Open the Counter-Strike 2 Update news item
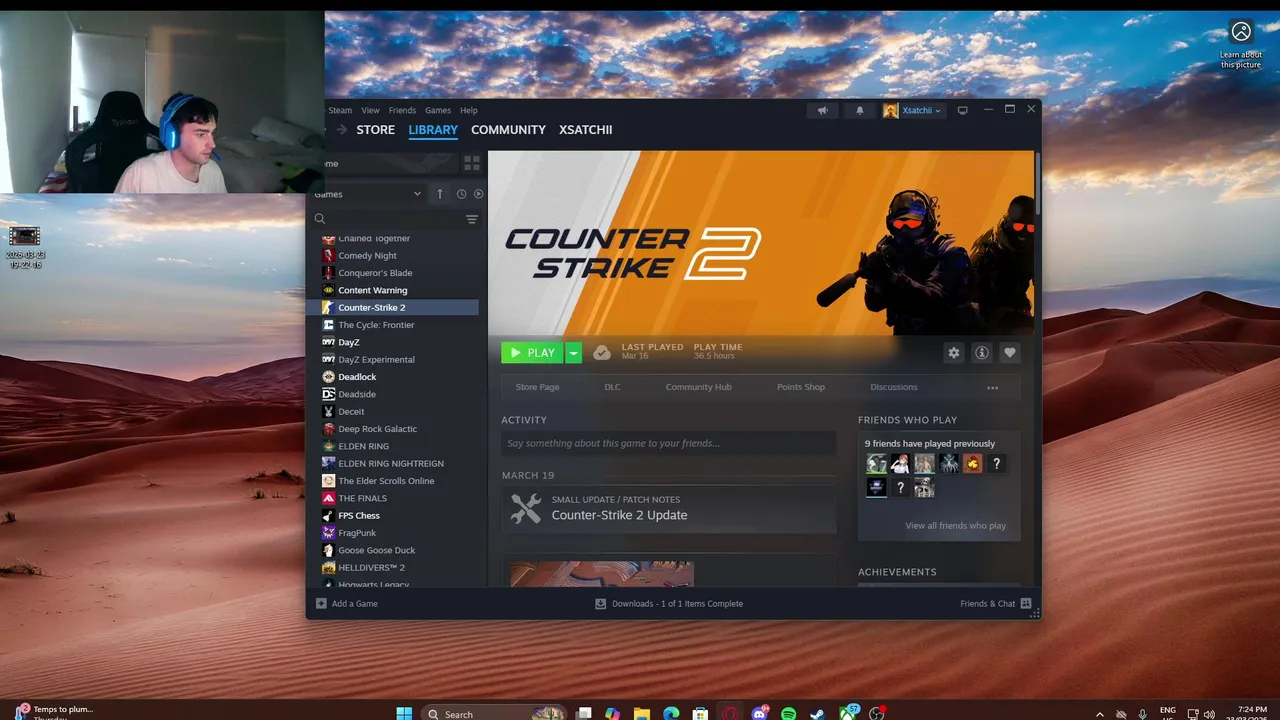 [x=668, y=509]
